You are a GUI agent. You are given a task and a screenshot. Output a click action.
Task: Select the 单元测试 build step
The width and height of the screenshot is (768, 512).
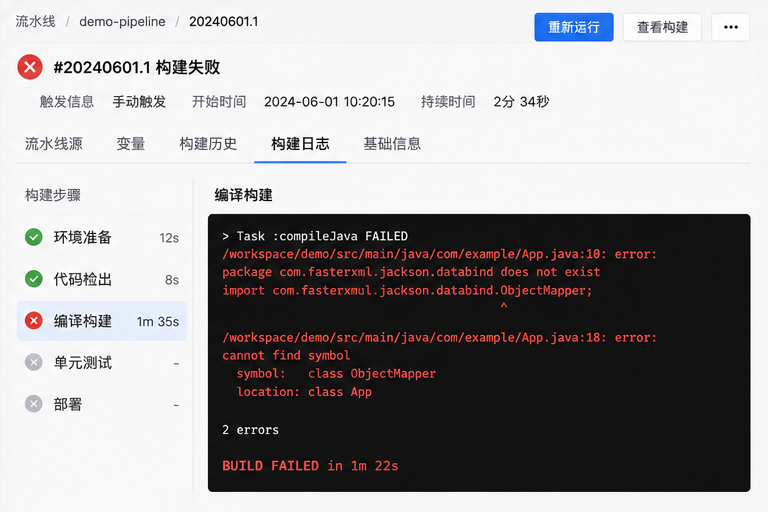pos(102,363)
